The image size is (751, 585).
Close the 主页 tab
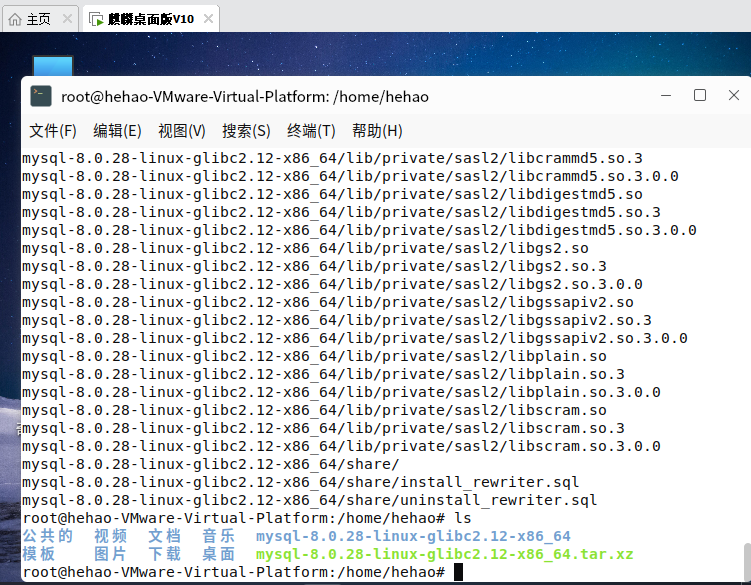coord(68,19)
